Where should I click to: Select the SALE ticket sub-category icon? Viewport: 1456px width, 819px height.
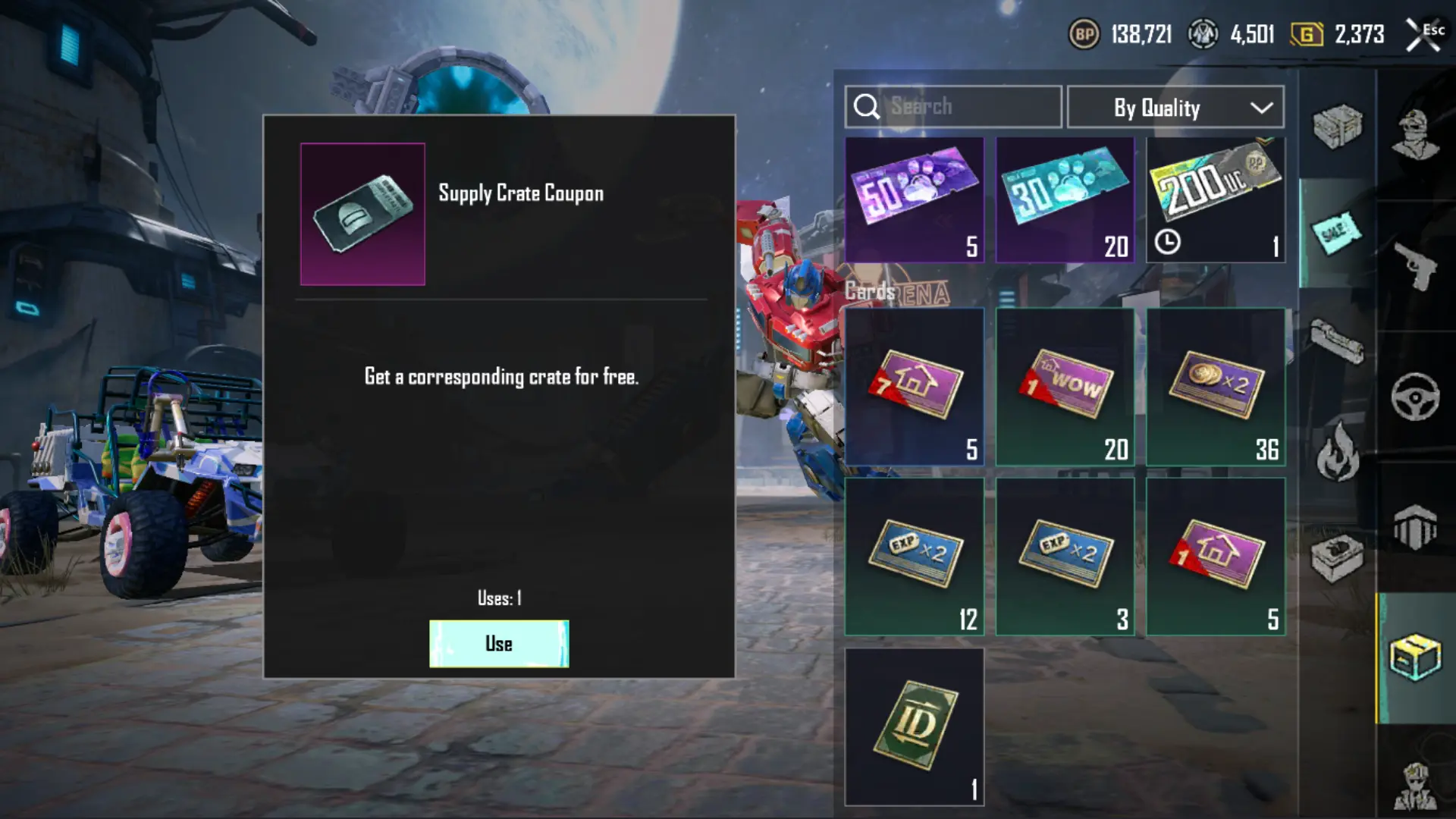click(x=1336, y=233)
